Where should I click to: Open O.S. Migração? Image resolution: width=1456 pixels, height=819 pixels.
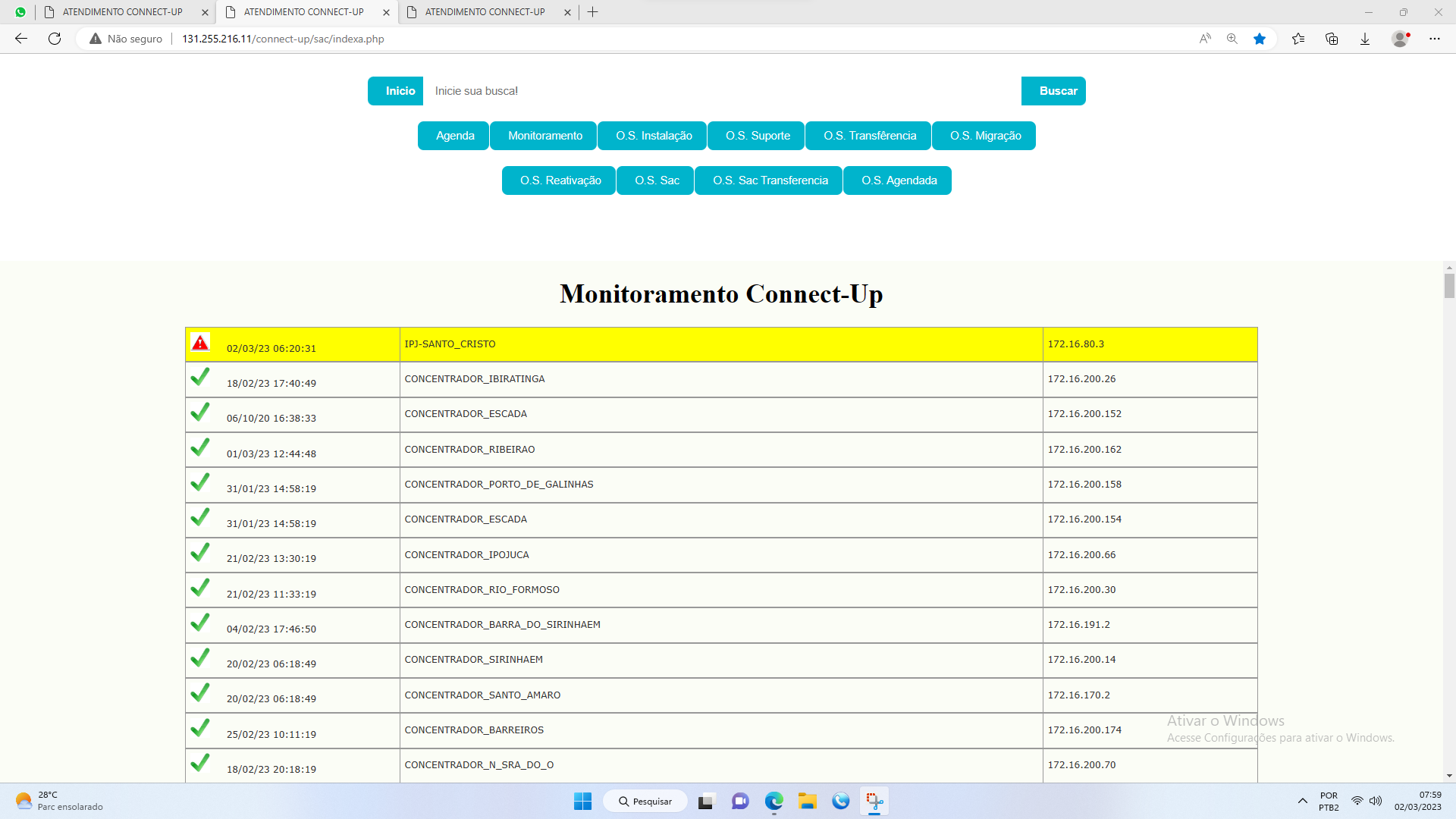pos(984,136)
